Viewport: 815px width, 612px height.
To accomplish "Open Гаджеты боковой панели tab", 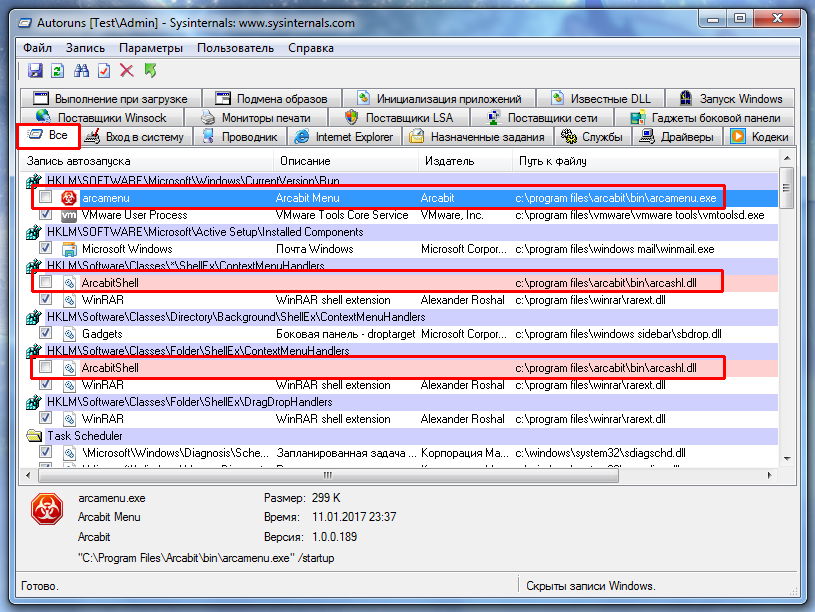I will point(705,118).
